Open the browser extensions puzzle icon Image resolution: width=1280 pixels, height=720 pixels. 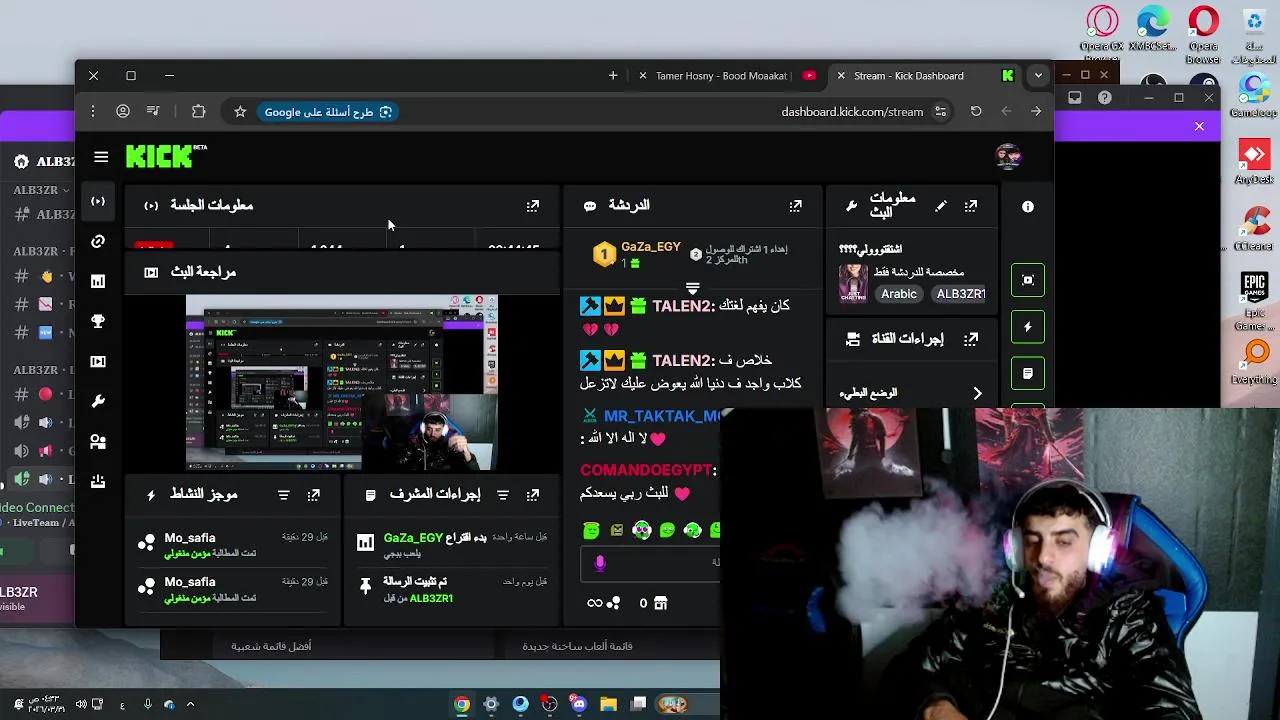point(198,112)
